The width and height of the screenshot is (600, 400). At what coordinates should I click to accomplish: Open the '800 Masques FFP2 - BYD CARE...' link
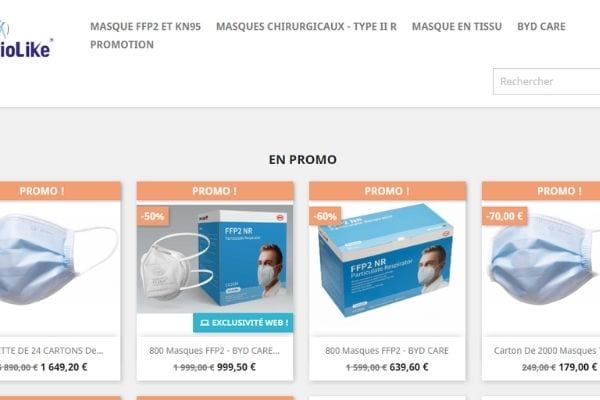coord(215,351)
